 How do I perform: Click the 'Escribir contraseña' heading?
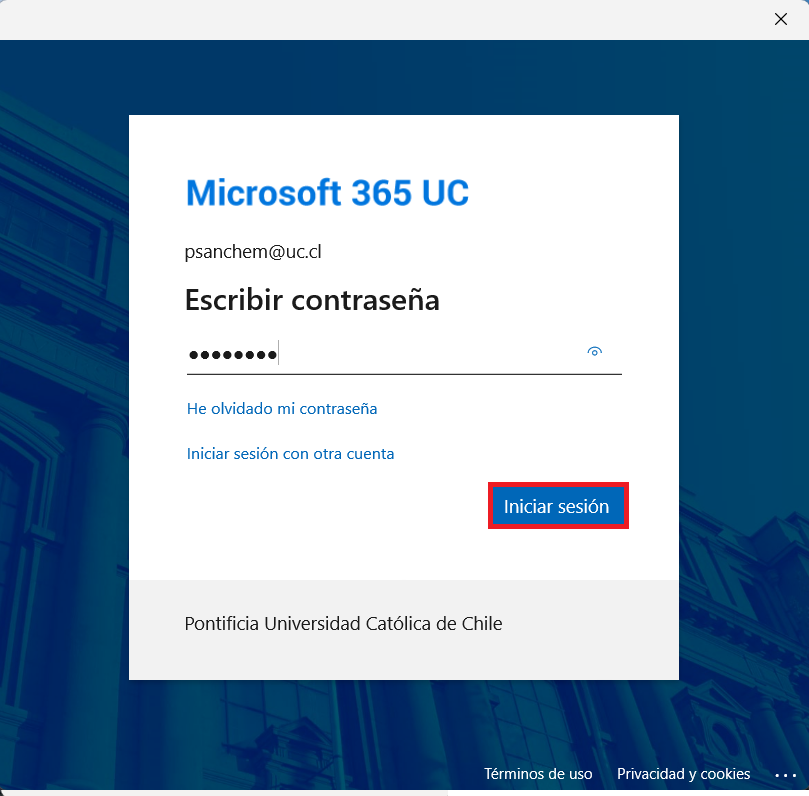(312, 300)
